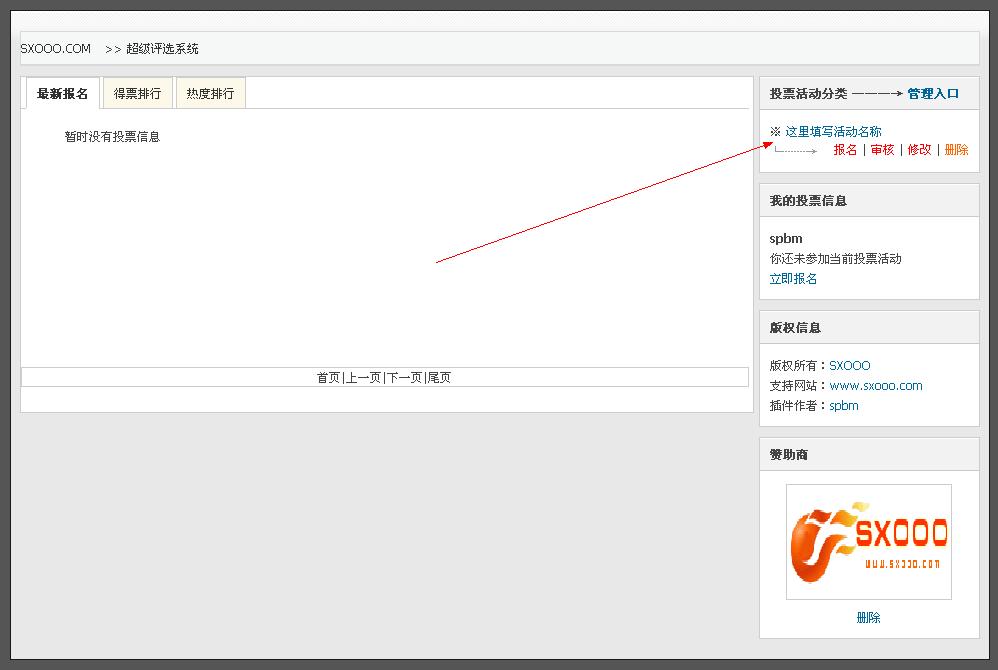Click 立即报名 to sign up

coord(793,279)
